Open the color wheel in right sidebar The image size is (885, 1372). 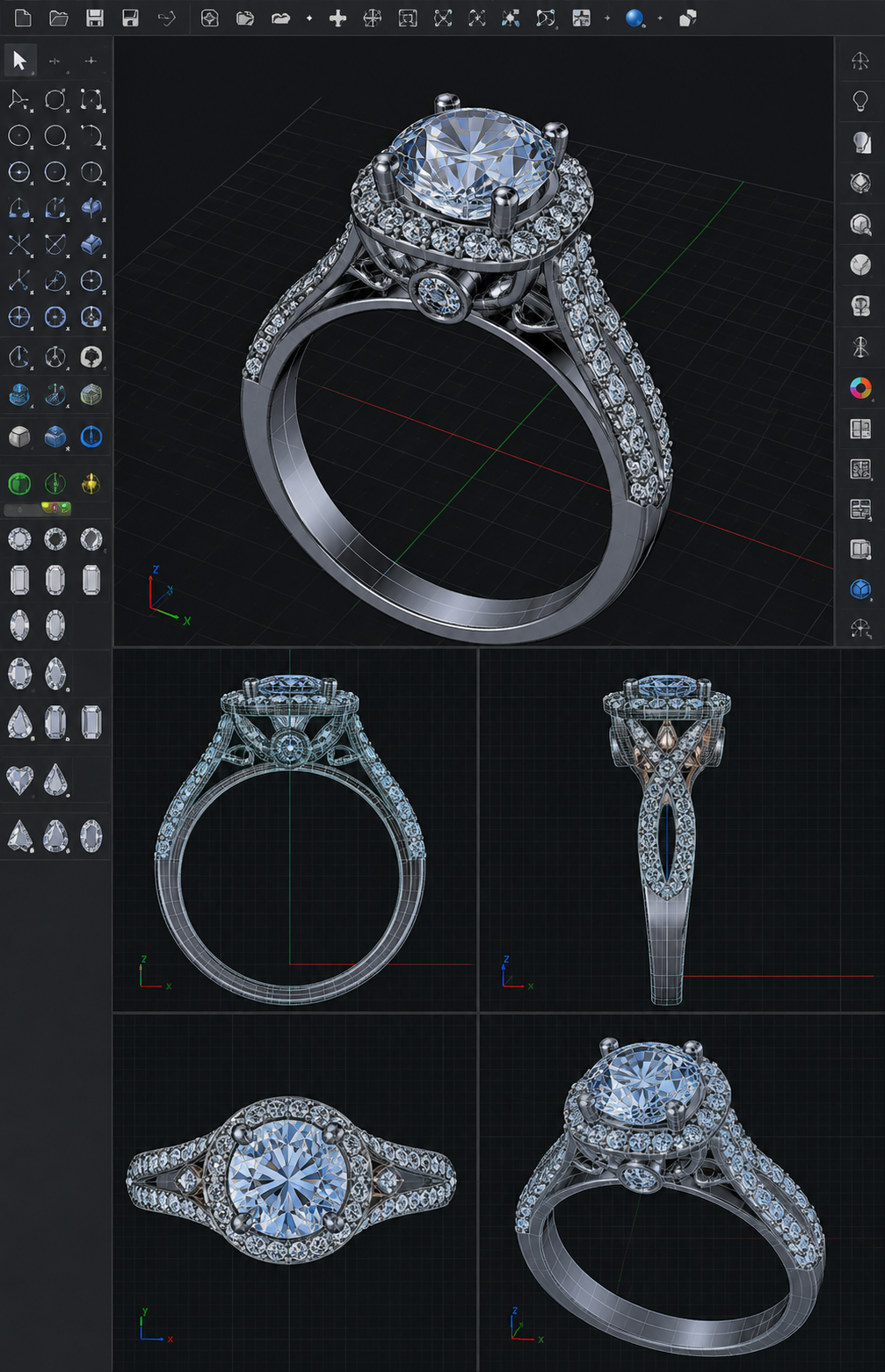pos(860,387)
